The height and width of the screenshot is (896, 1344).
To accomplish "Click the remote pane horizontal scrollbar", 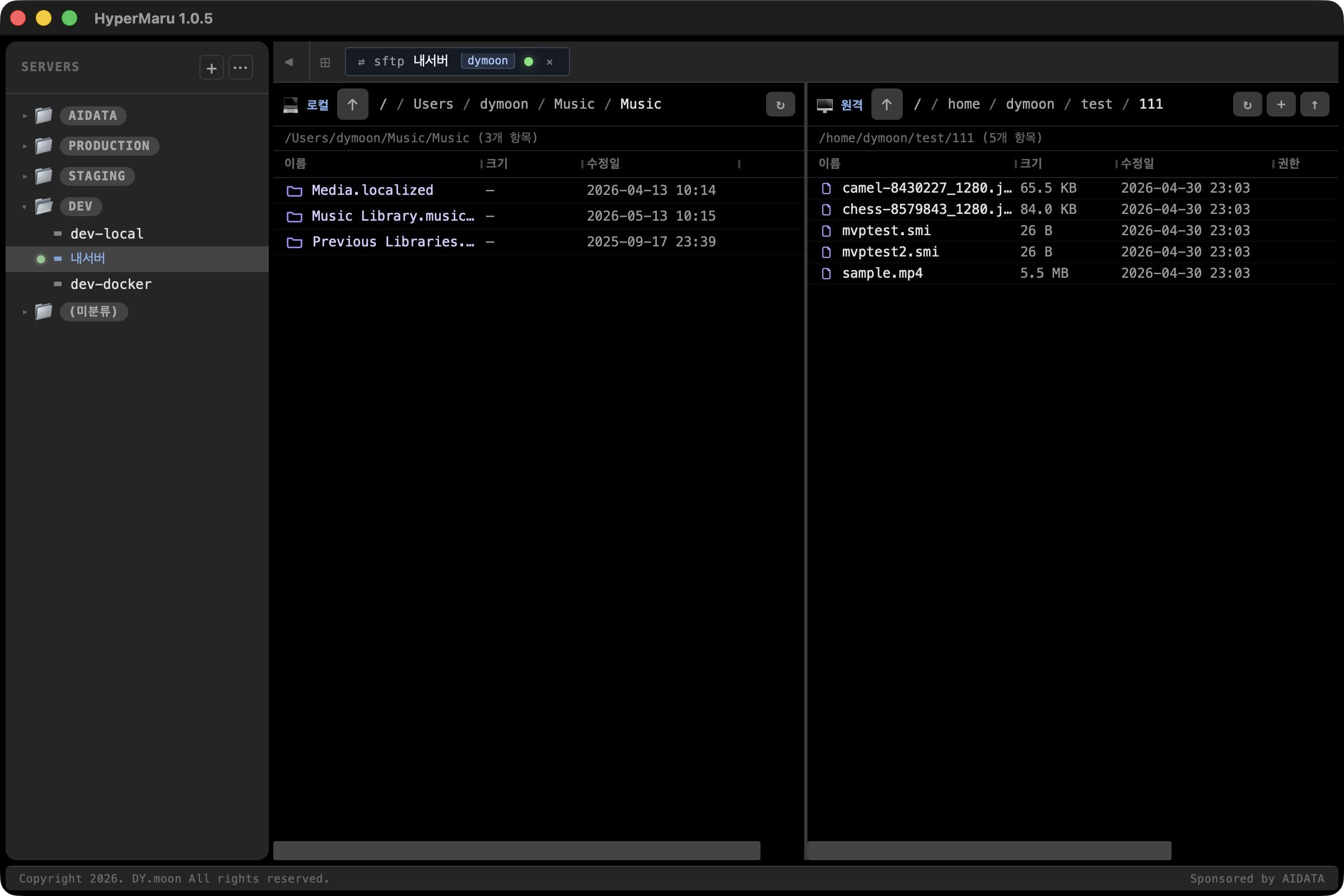I will [989, 850].
